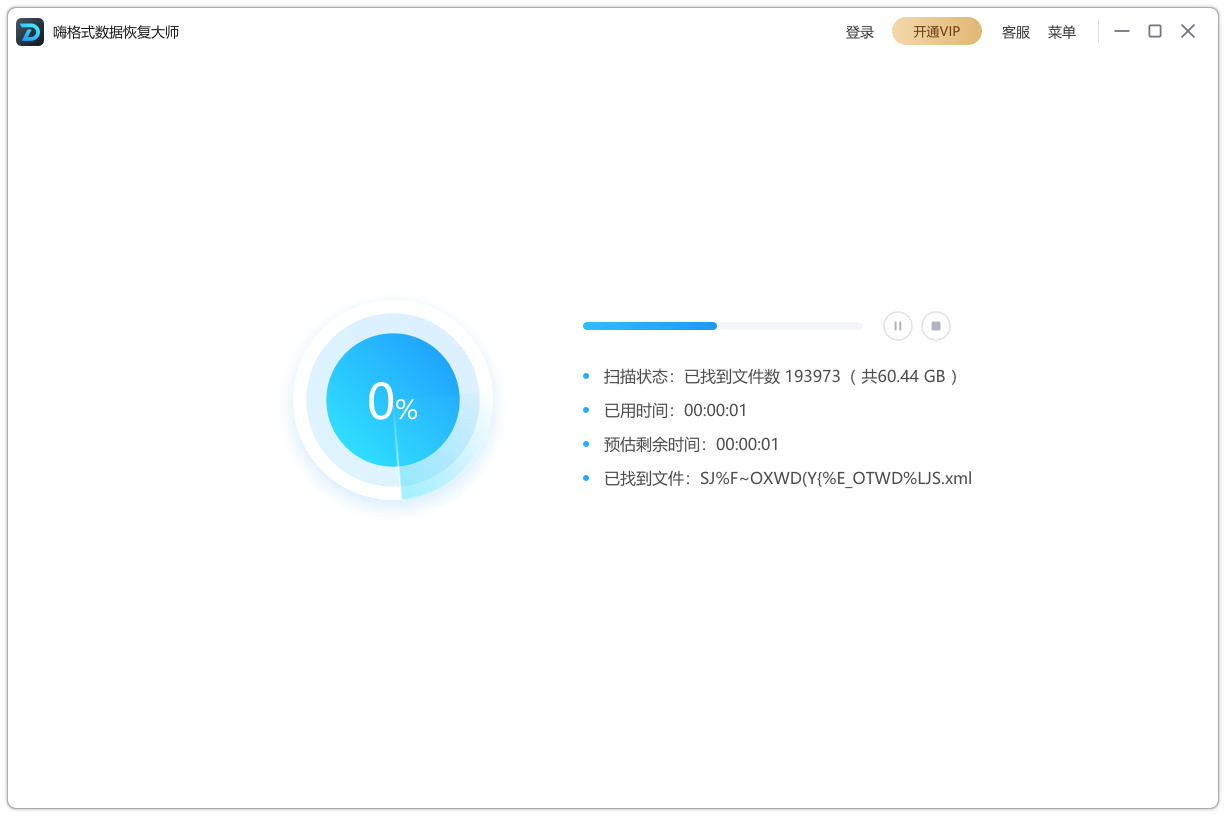Select the square stop icon

[936, 325]
